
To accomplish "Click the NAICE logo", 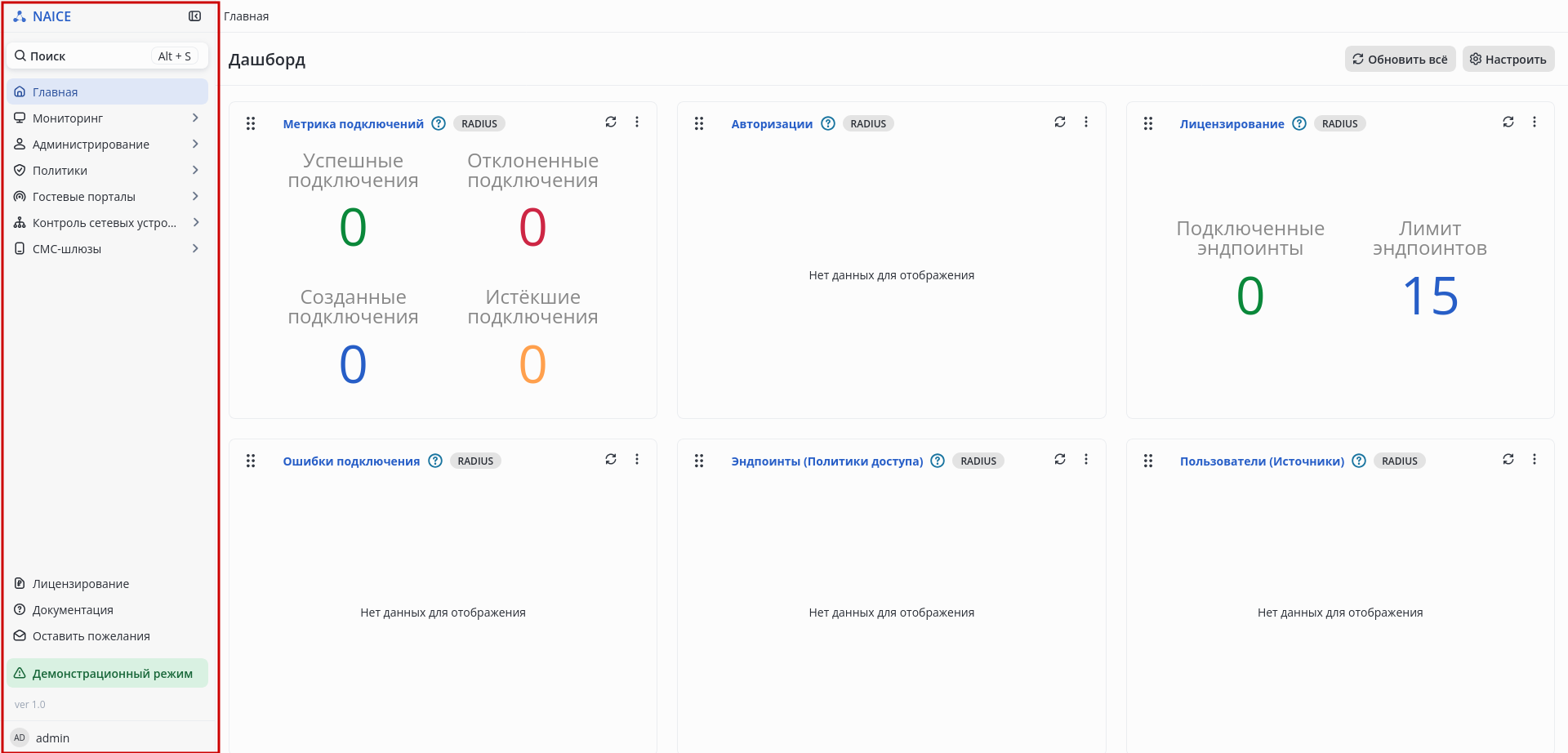I will pos(42,16).
